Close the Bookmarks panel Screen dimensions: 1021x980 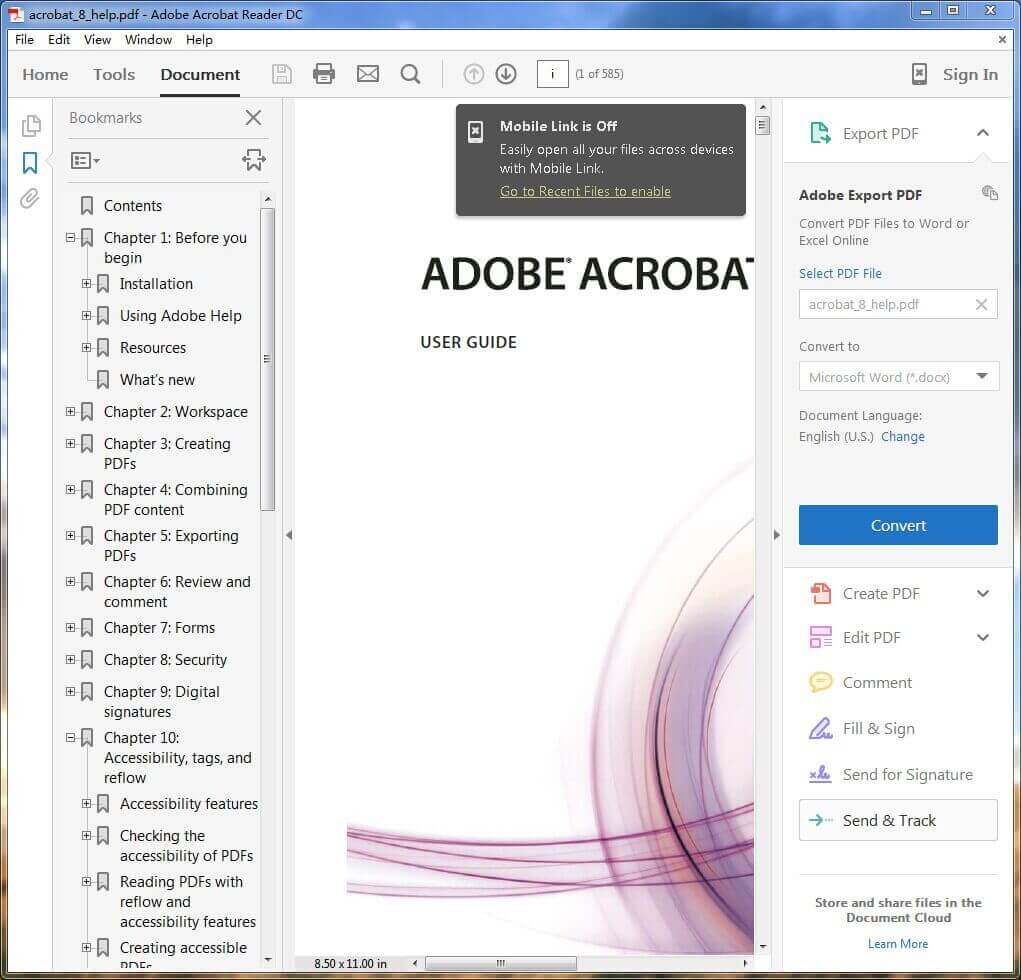pyautogui.click(x=253, y=118)
